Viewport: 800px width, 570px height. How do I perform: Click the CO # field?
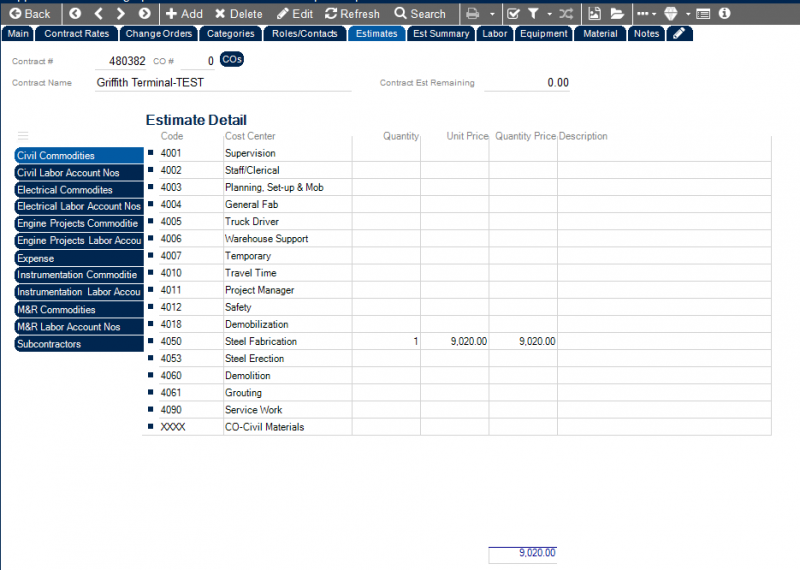[x=198, y=61]
